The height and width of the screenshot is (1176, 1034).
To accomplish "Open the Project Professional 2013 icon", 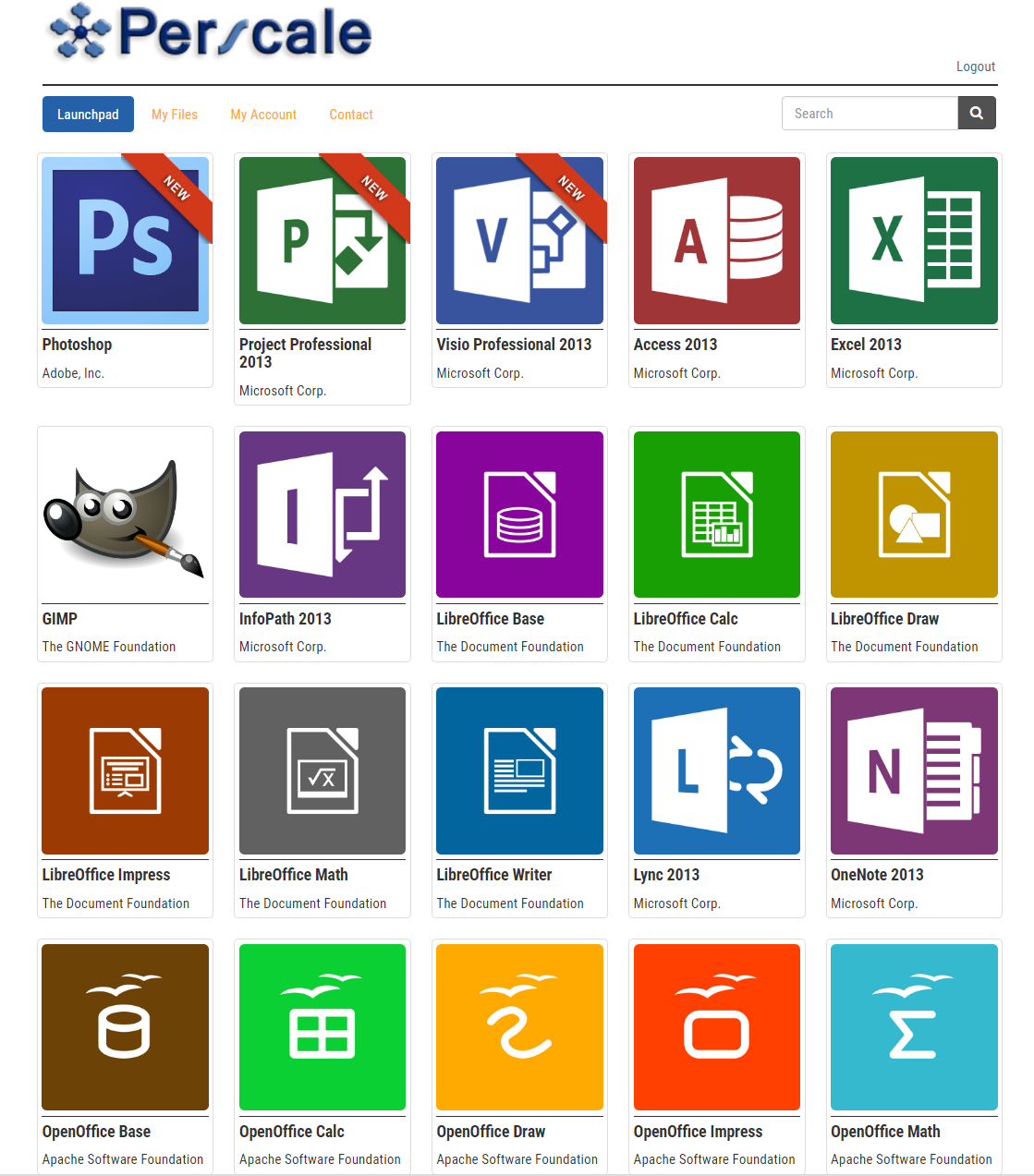I will point(322,240).
